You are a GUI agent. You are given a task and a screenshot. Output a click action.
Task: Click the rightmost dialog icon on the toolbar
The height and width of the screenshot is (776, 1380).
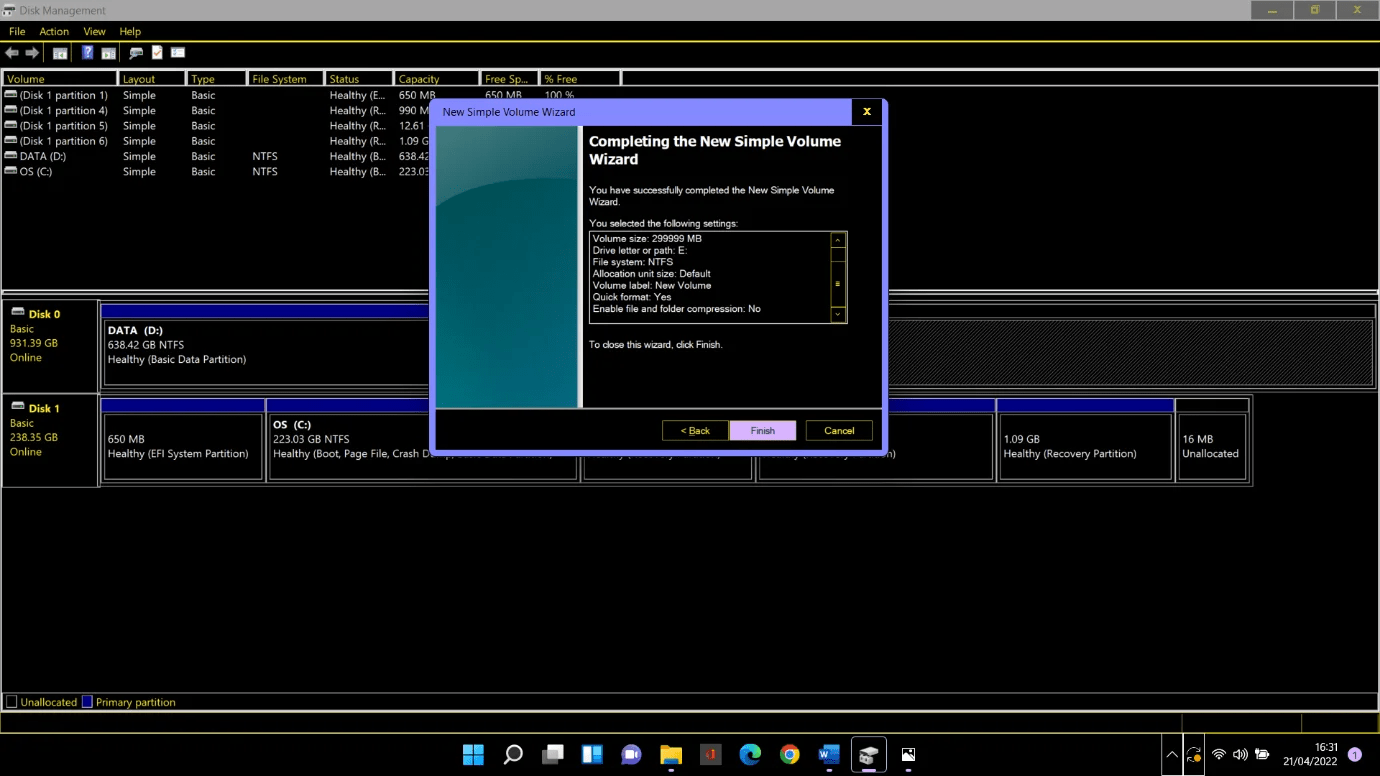[177, 52]
